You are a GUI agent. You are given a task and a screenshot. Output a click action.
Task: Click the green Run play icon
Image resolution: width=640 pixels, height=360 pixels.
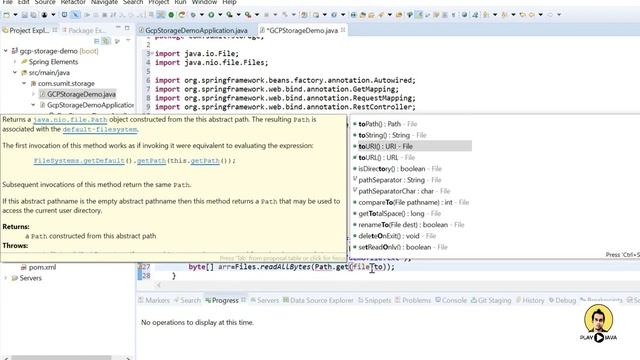pyautogui.click(x=211, y=15)
